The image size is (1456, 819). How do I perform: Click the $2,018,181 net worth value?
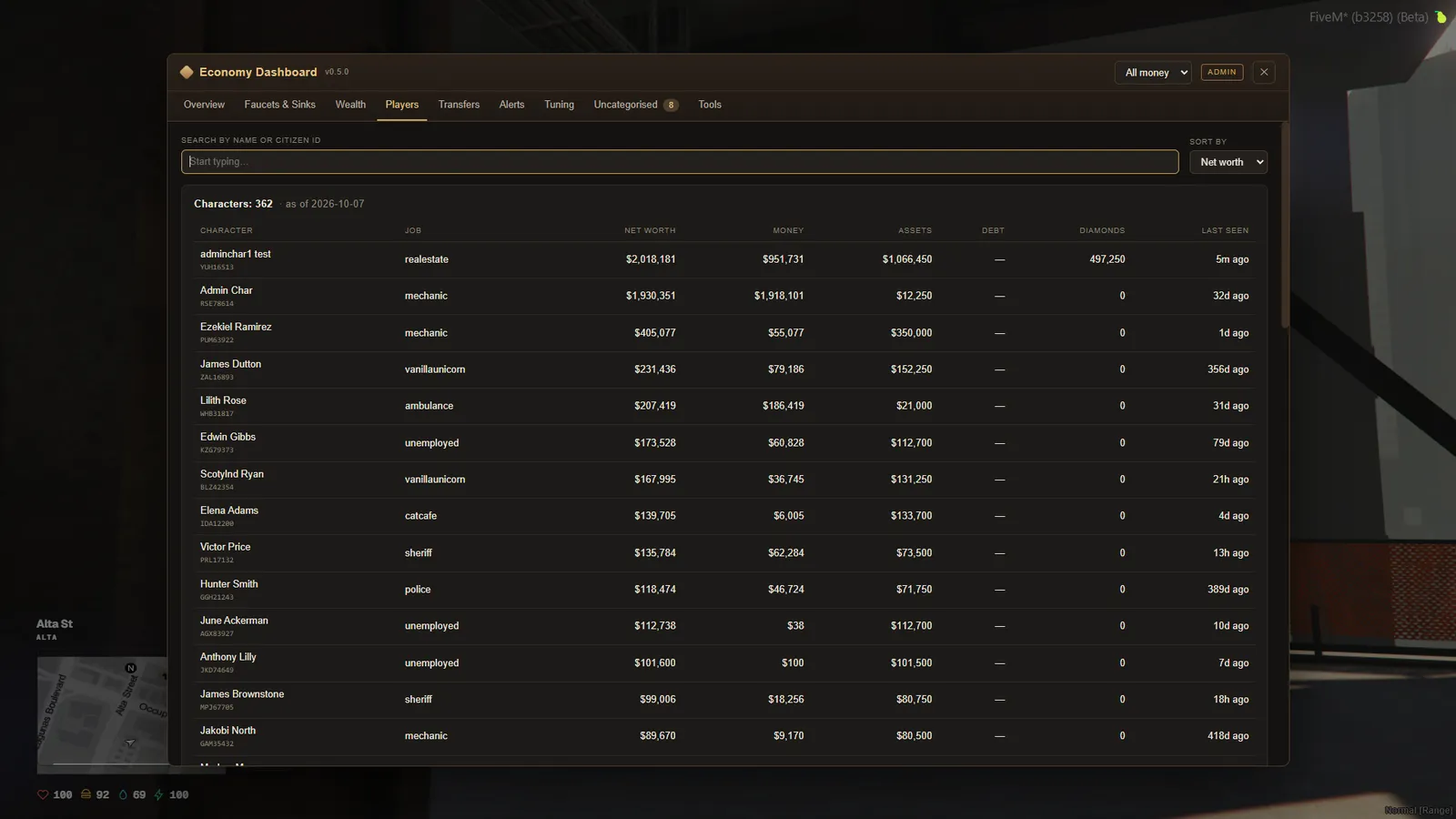[x=651, y=259]
